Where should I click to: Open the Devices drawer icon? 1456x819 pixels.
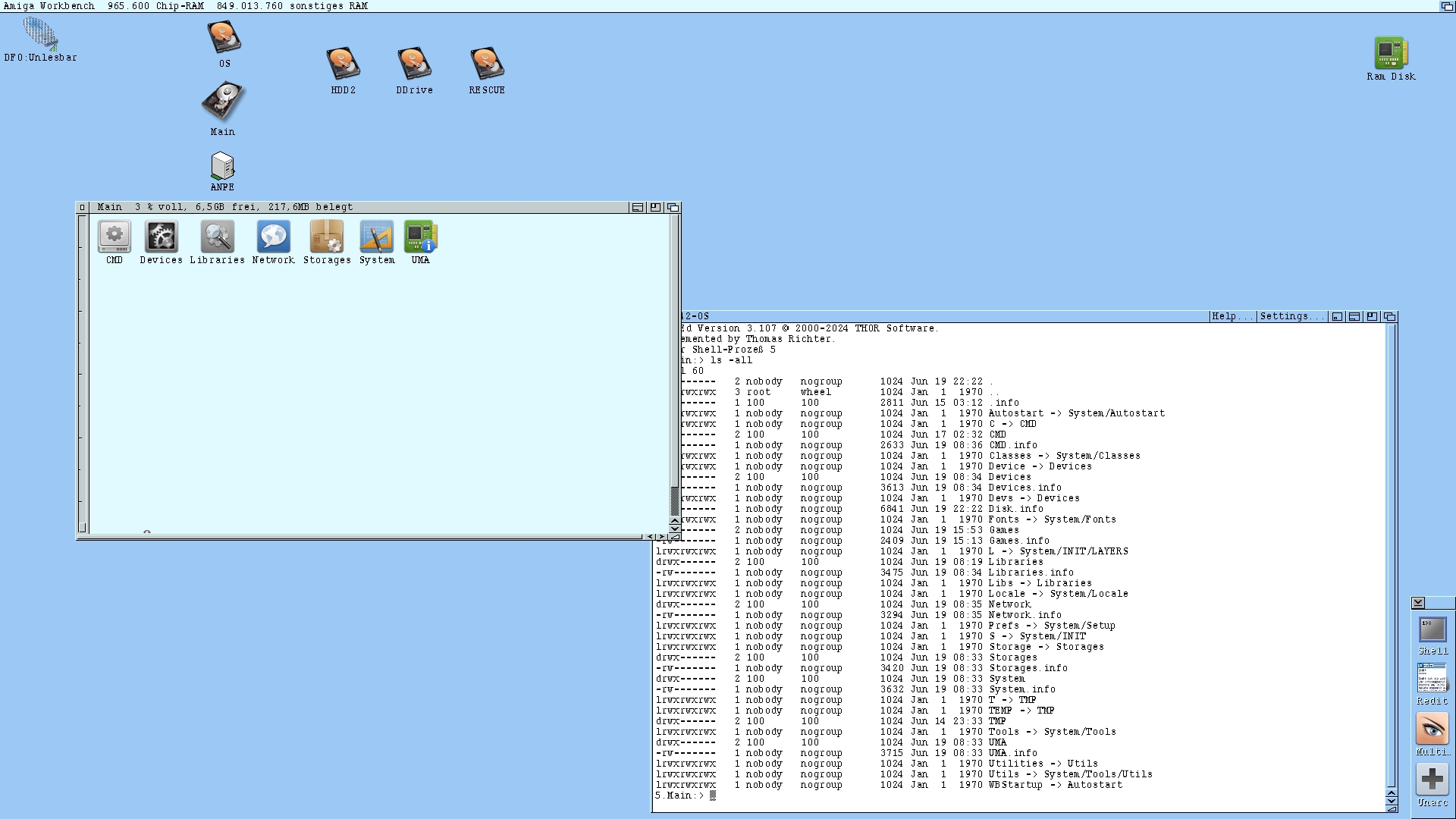[x=161, y=237]
